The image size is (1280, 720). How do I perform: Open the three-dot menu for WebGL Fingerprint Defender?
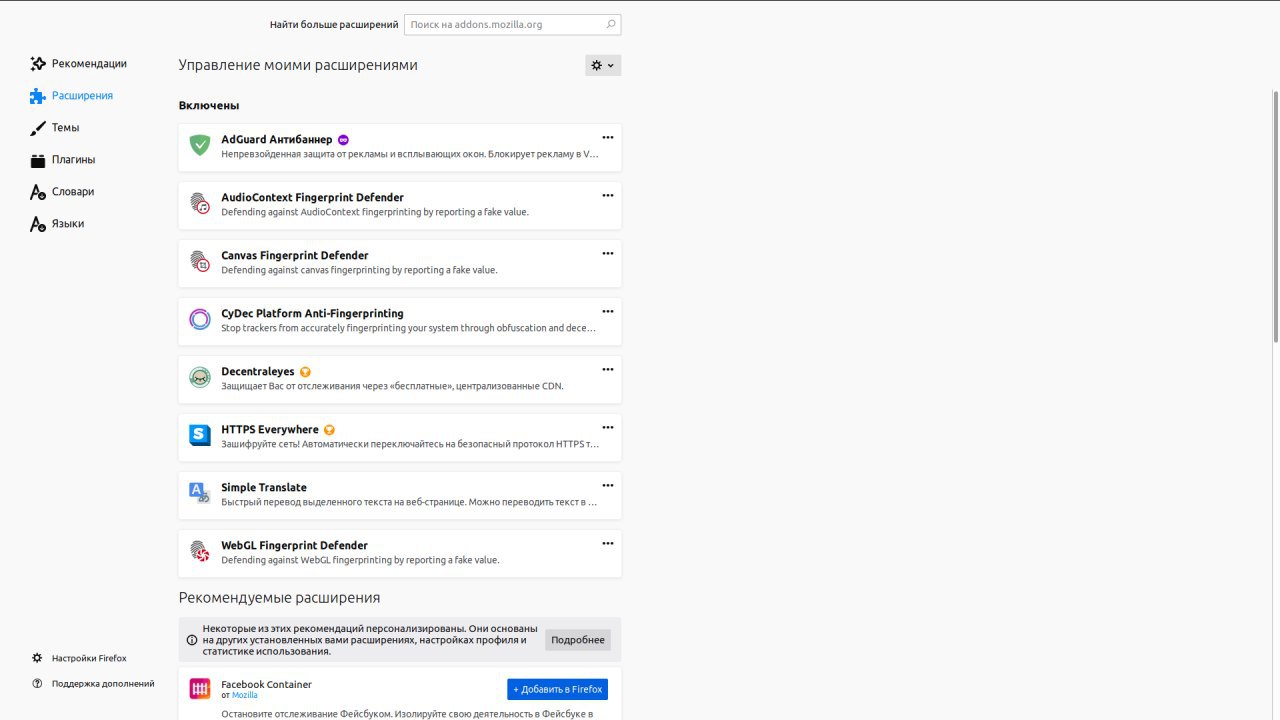(x=607, y=543)
